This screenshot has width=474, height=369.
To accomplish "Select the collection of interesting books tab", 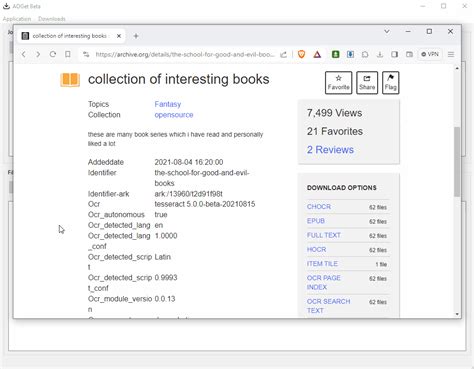I will 71,36.
